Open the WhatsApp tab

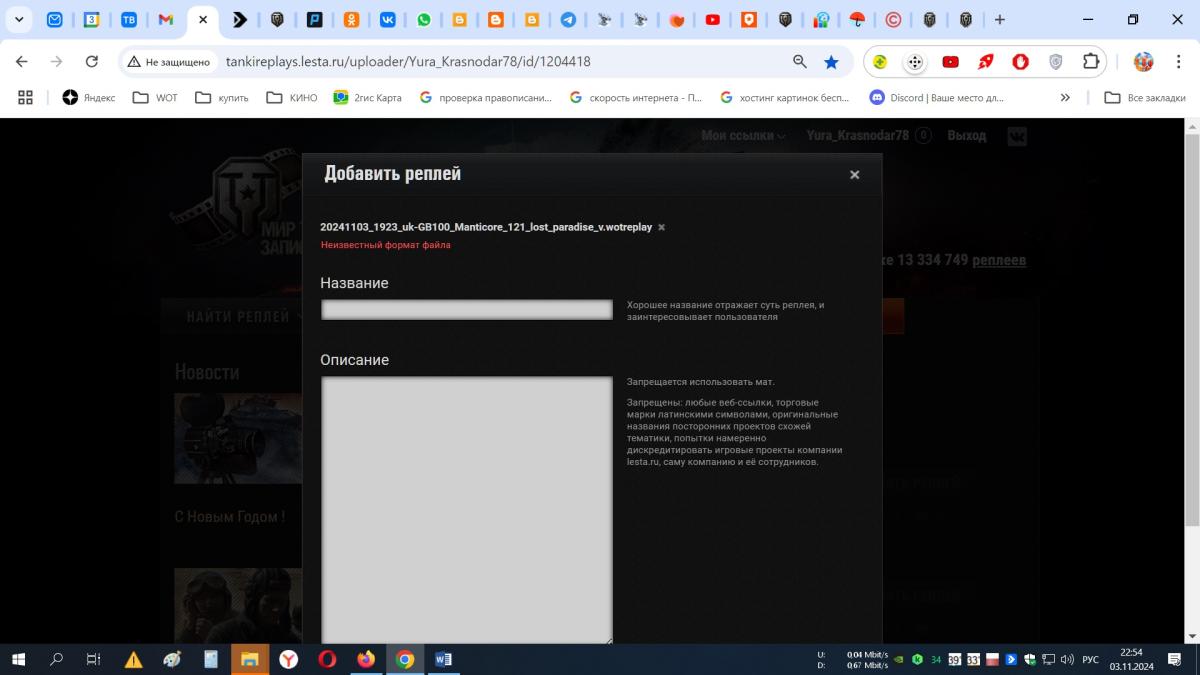pos(424,20)
